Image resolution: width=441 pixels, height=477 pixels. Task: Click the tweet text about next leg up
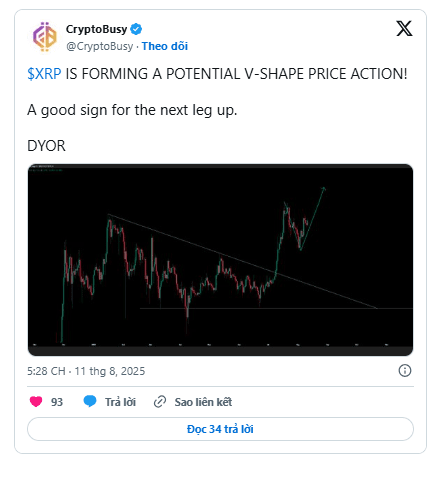[132, 110]
